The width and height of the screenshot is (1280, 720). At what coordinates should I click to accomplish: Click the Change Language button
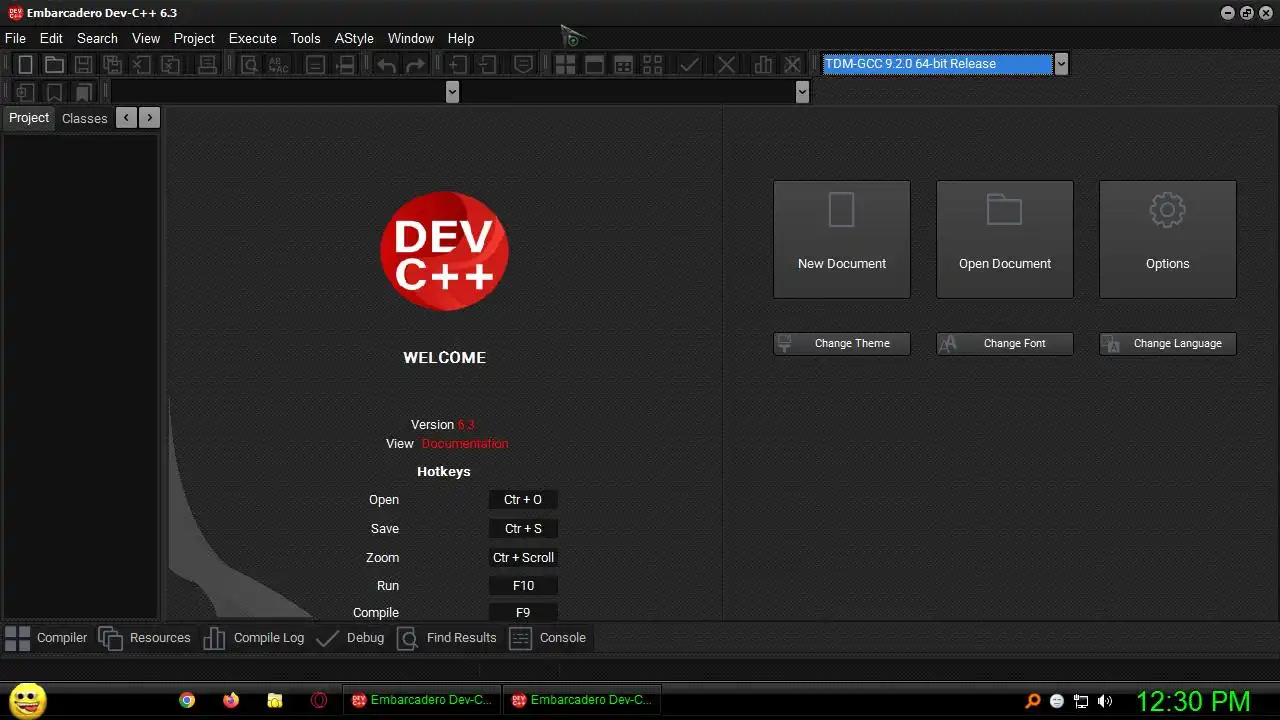click(x=1168, y=344)
